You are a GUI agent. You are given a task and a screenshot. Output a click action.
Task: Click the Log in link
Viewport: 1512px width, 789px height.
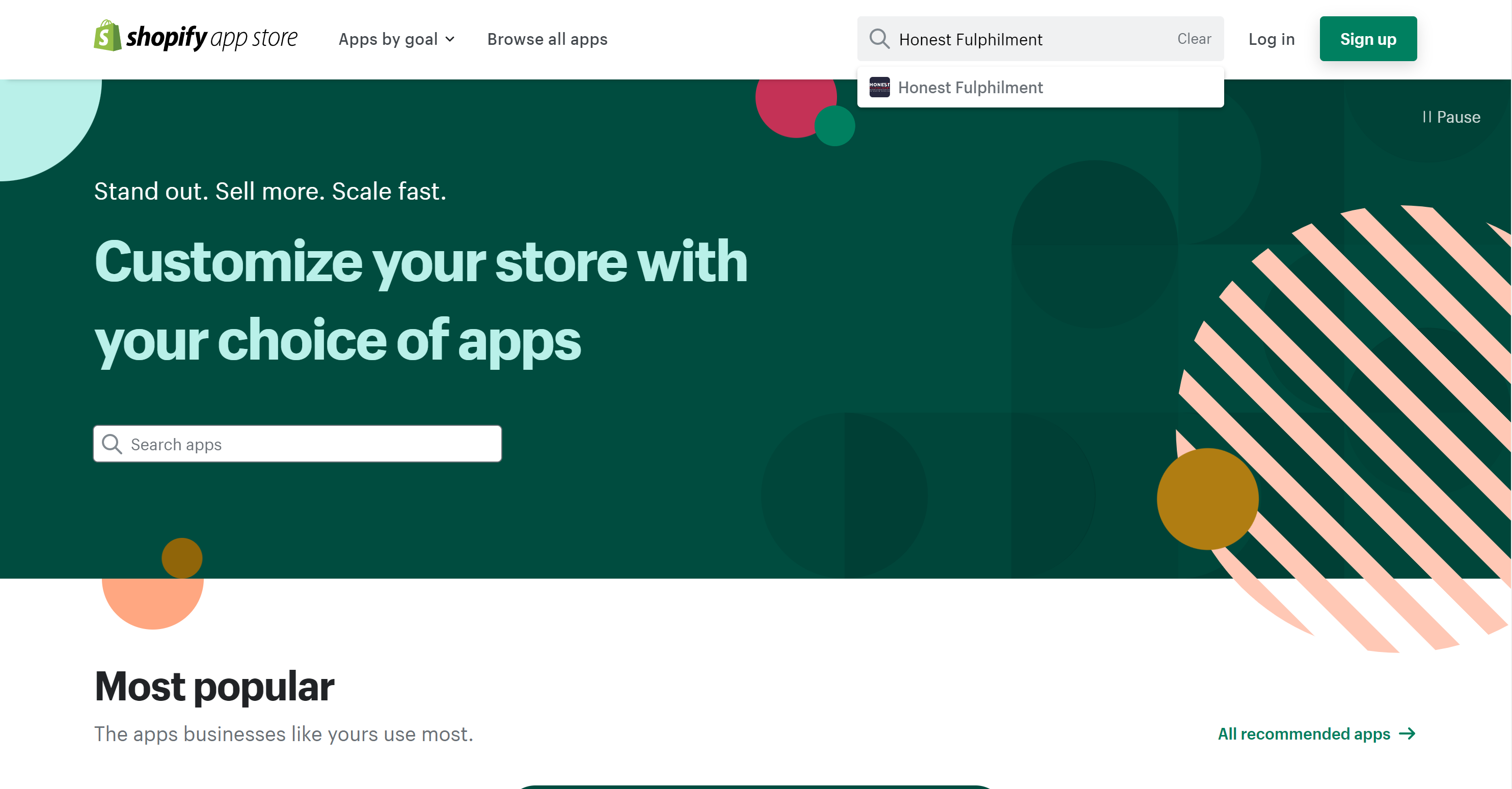pyautogui.click(x=1272, y=39)
